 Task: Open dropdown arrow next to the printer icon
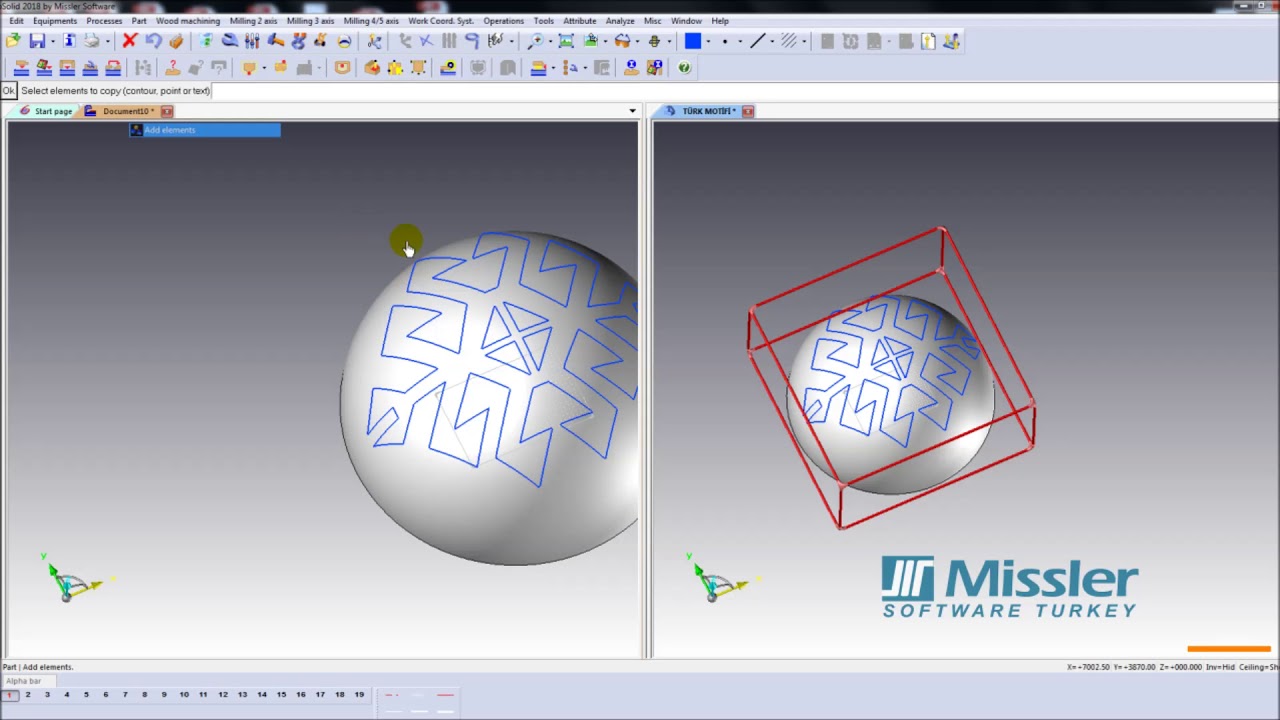107,41
